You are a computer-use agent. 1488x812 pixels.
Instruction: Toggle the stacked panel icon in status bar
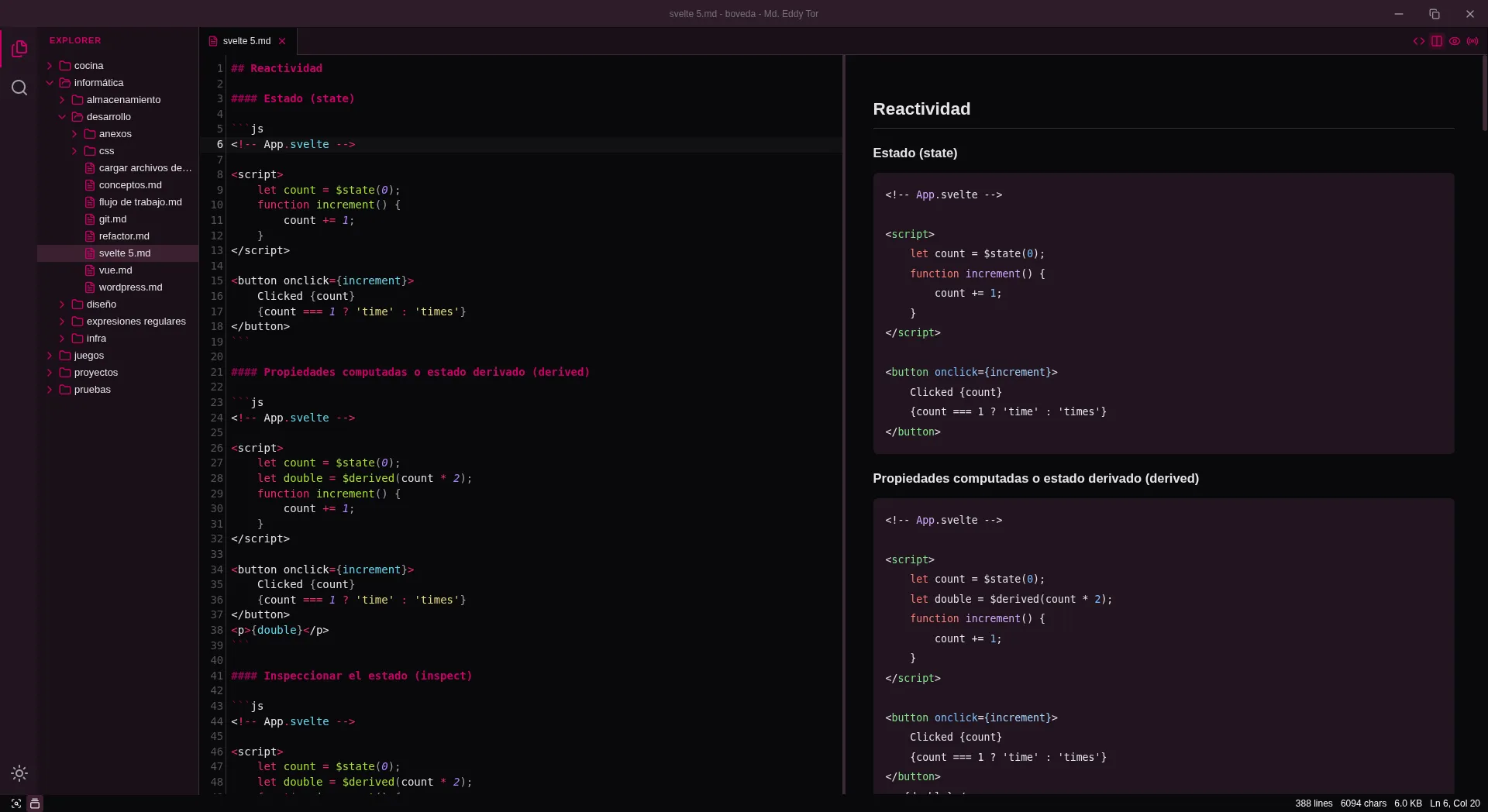coord(35,803)
